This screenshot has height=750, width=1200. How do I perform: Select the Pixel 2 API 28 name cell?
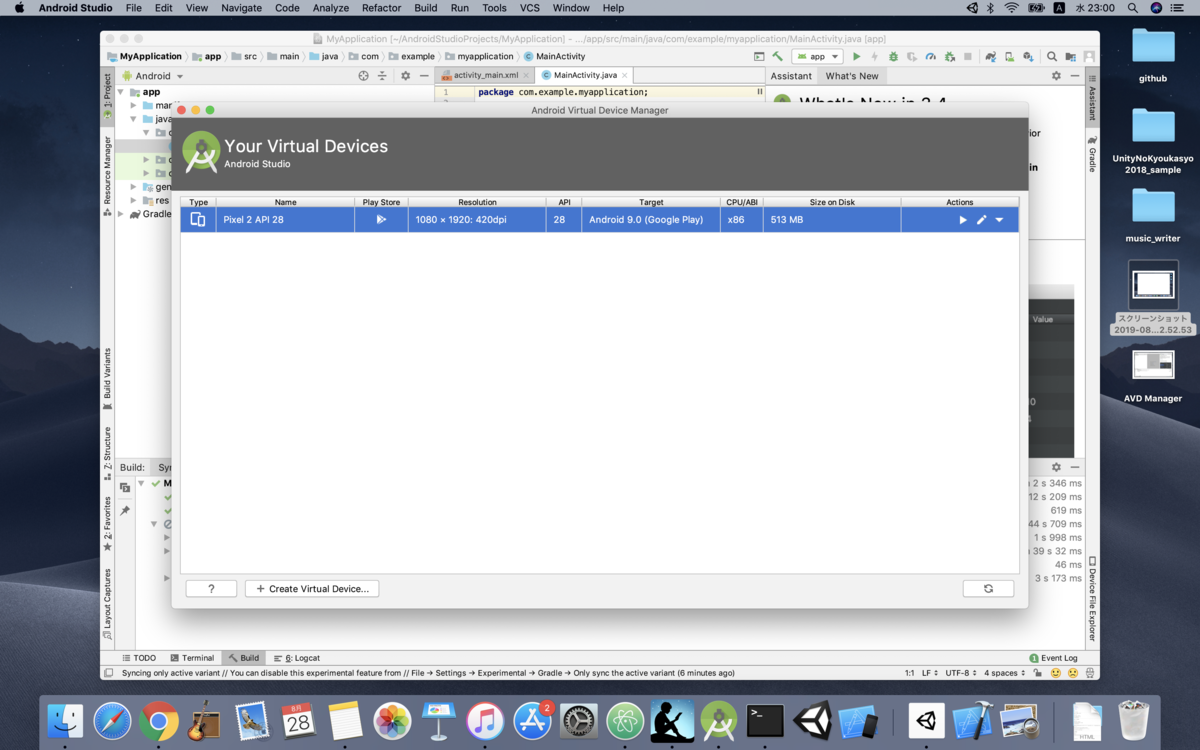point(285,220)
